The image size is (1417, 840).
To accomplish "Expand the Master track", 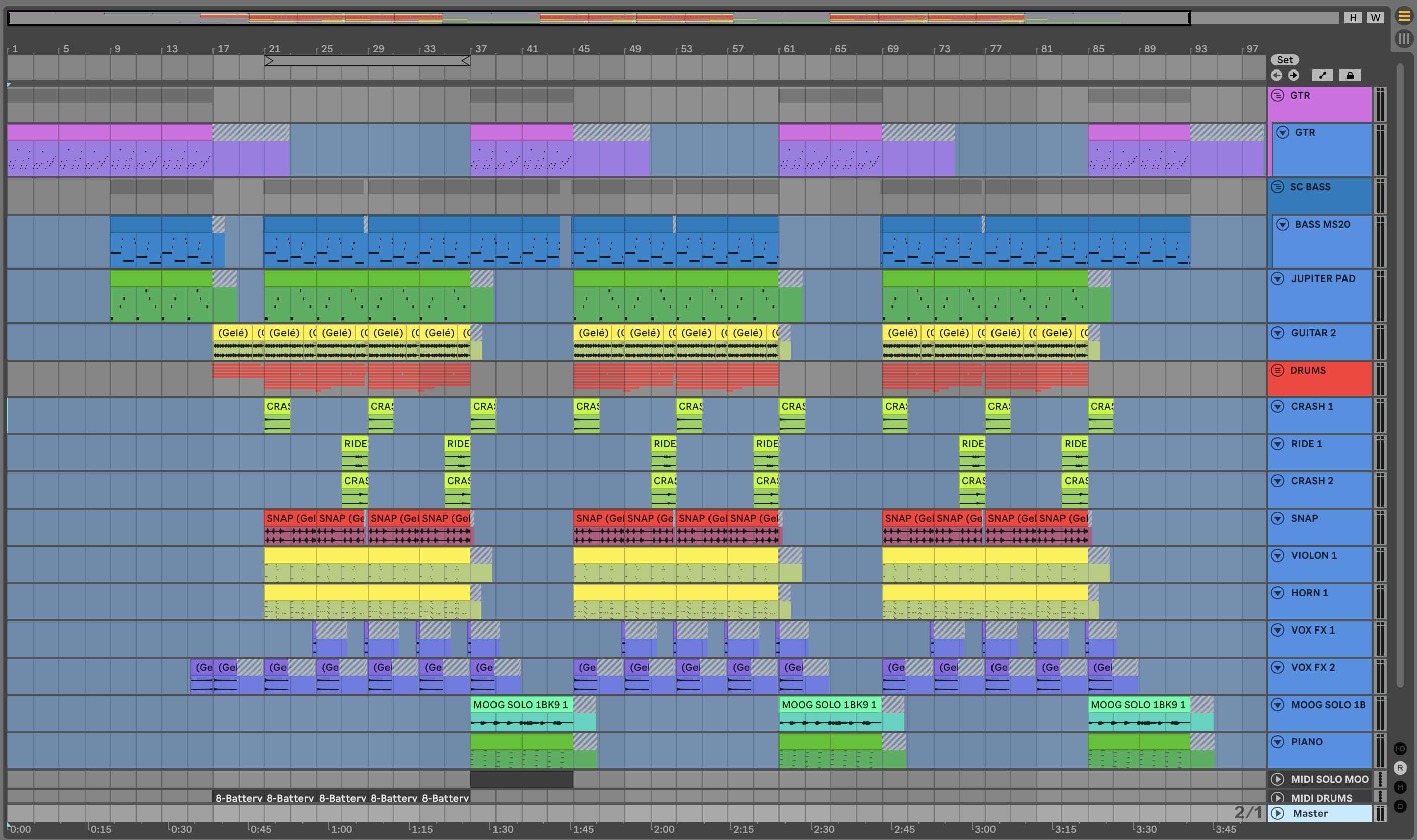I will 1277,813.
